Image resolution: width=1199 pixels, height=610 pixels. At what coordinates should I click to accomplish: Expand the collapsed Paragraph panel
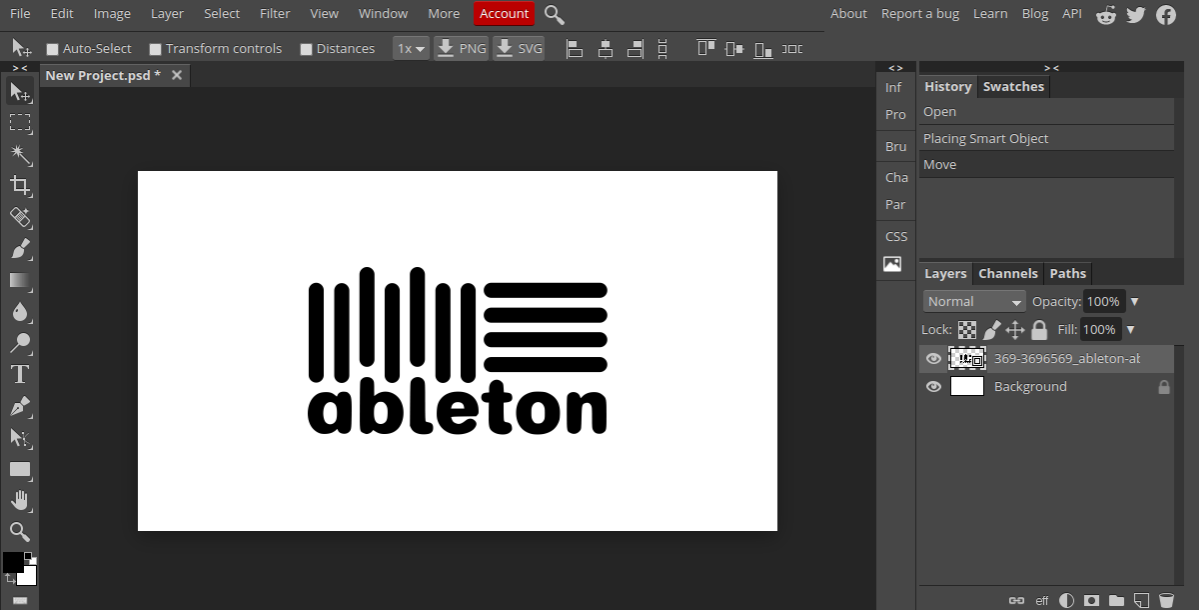[x=895, y=205]
